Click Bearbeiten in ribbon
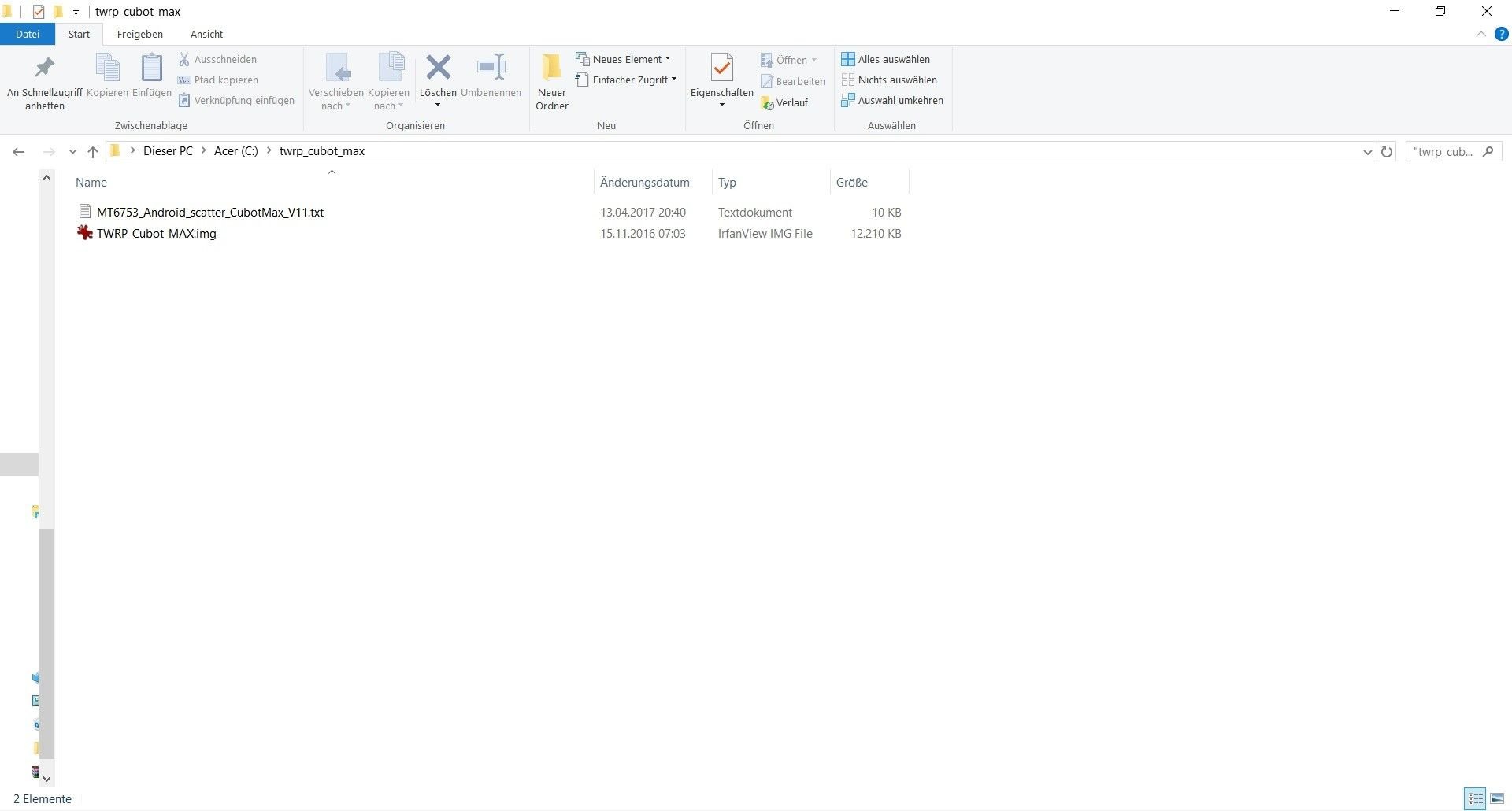Viewport: 1512px width, 811px height. (x=793, y=81)
